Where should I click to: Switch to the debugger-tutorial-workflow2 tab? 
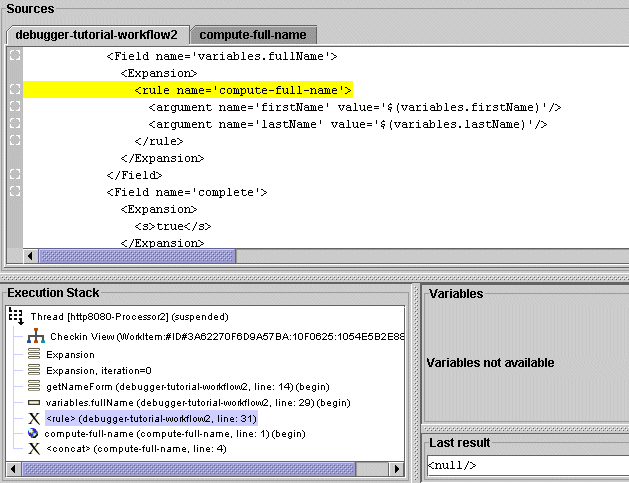tap(96, 35)
